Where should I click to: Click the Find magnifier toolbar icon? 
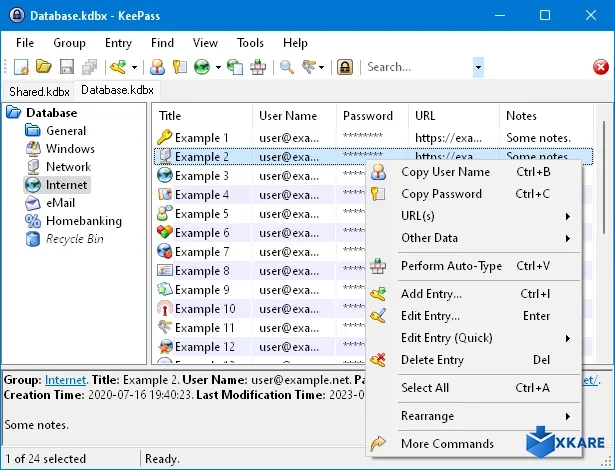pyautogui.click(x=287, y=67)
